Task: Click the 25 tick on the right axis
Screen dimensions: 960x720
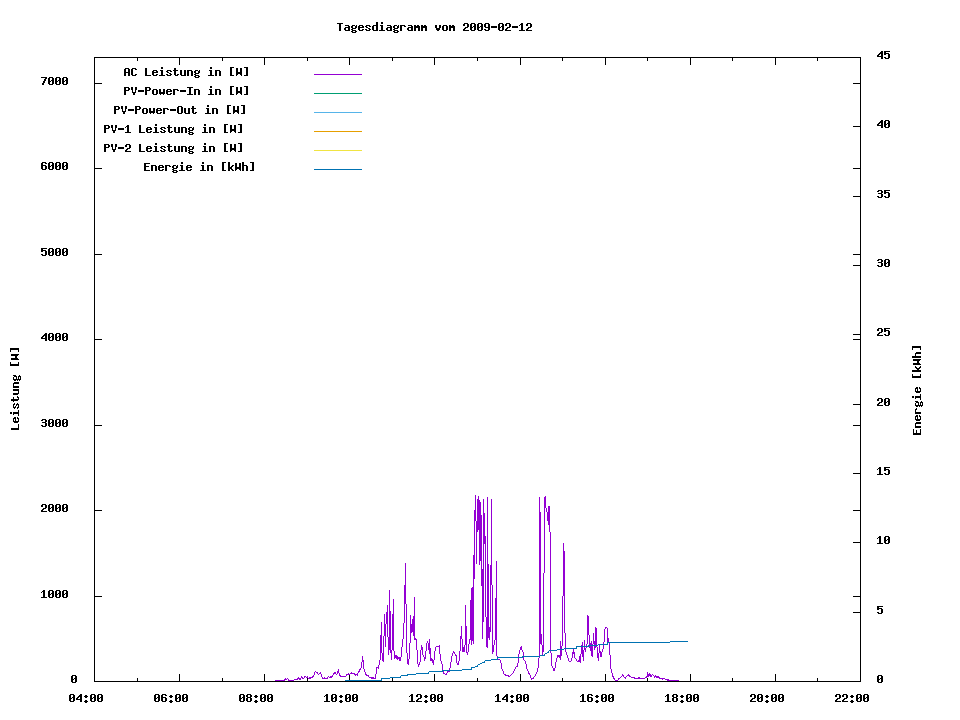Action: pyautogui.click(x=883, y=333)
